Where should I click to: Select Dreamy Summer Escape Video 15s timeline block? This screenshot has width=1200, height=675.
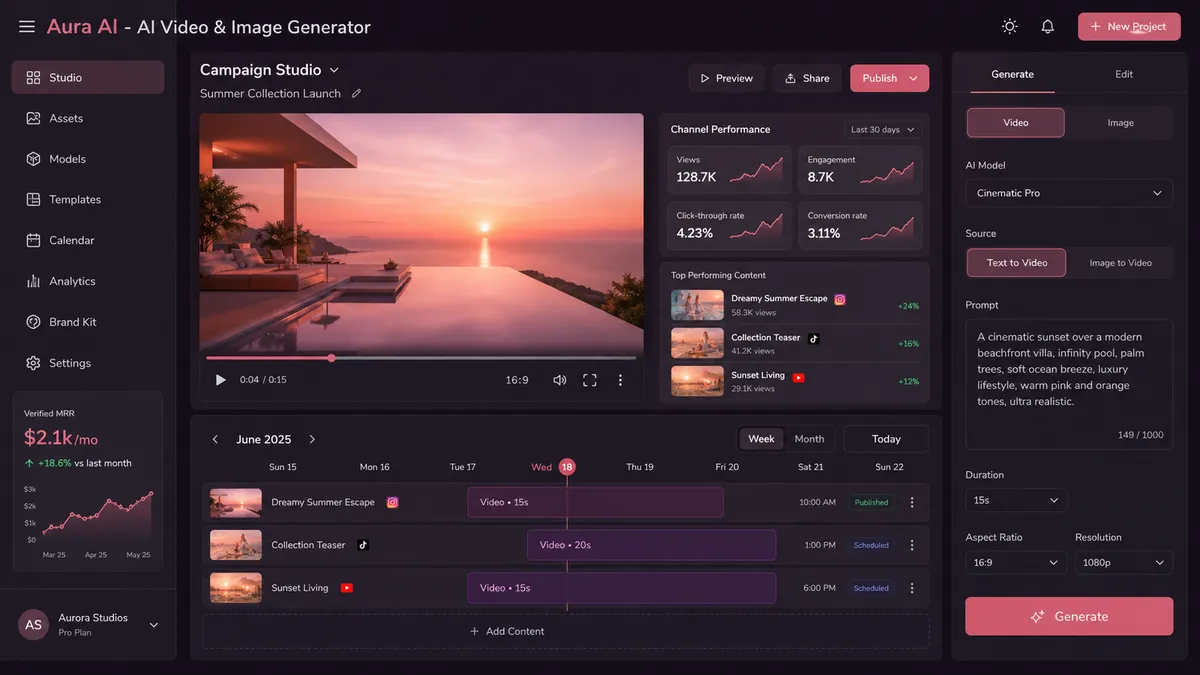(x=595, y=502)
